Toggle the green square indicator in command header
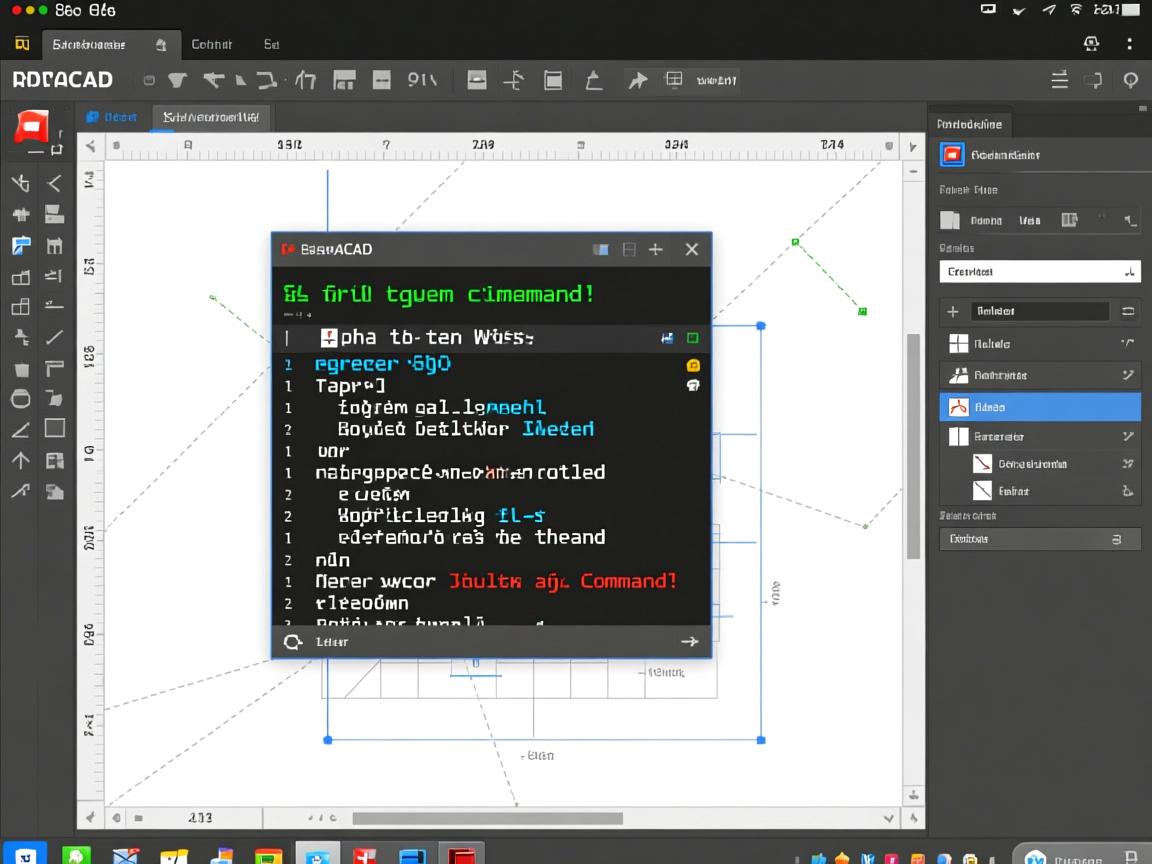 tap(692, 338)
